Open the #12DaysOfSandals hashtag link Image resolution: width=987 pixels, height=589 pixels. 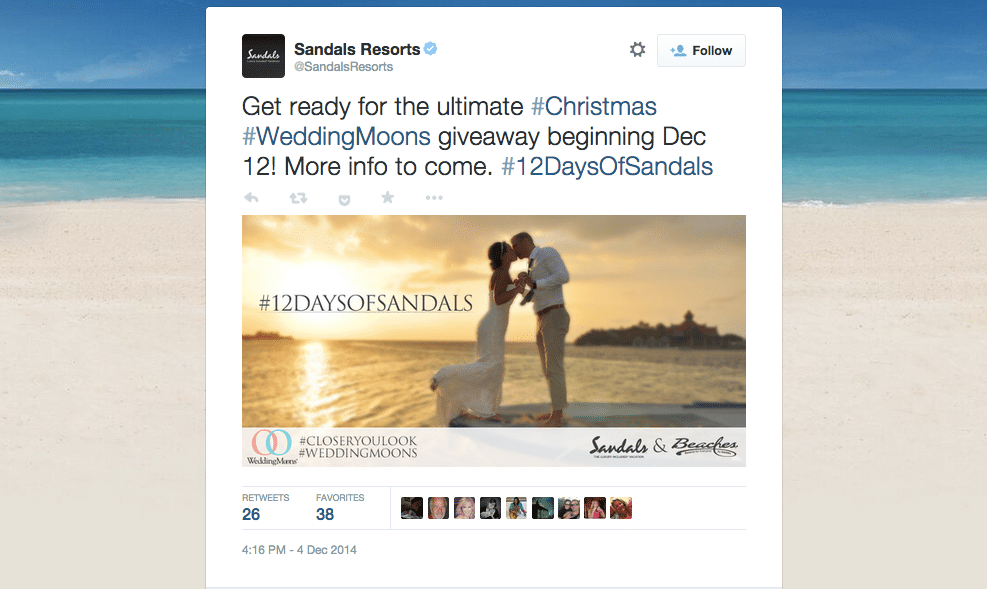607,167
